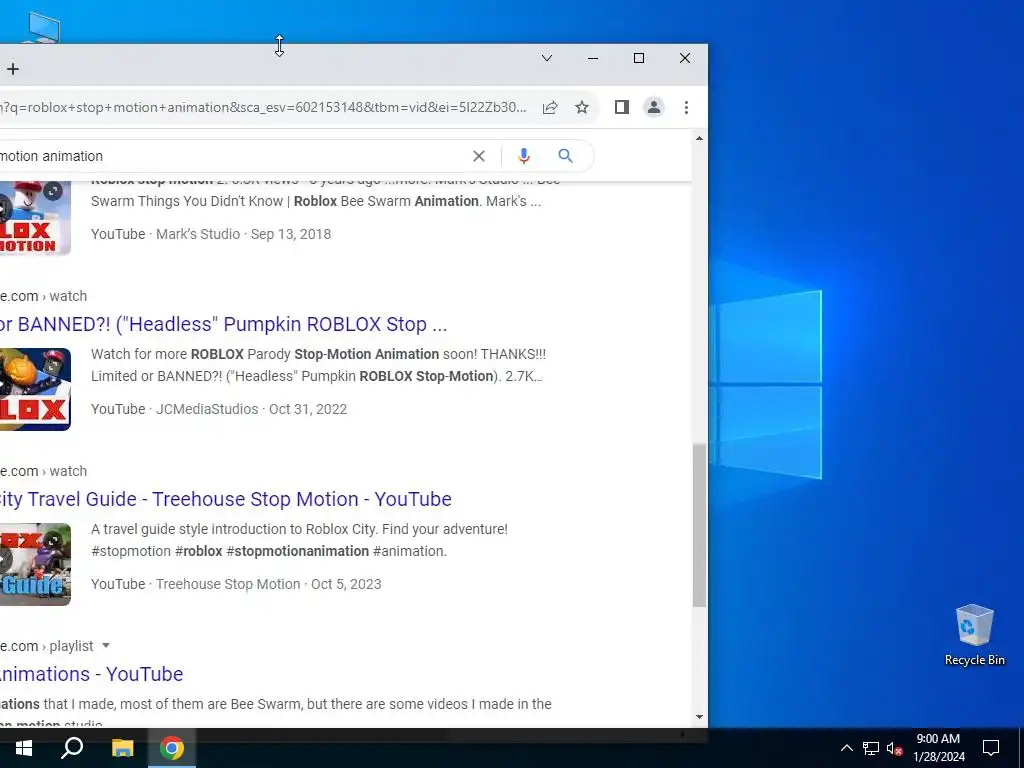Click the page scroll down arrow
Screen dimensions: 1024x768
tap(699, 717)
